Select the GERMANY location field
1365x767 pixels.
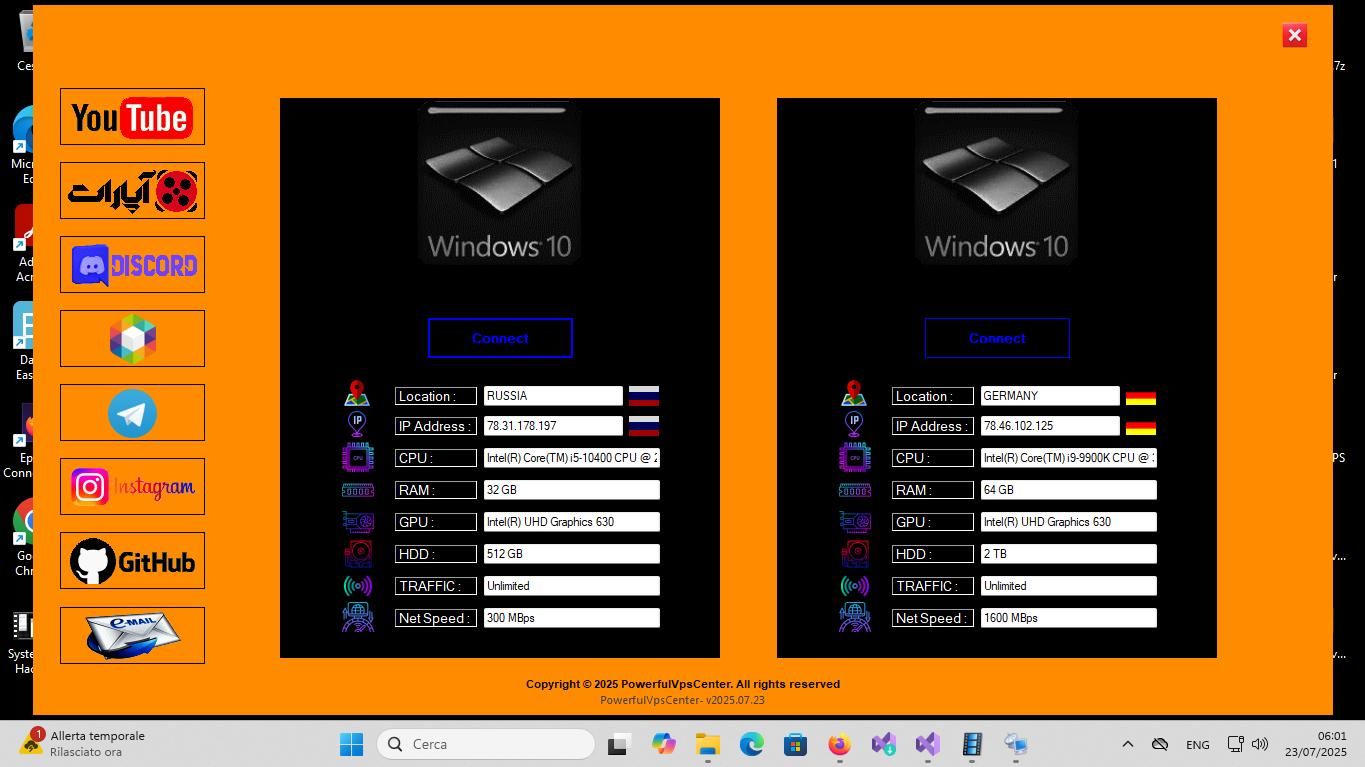pyautogui.click(x=1050, y=396)
